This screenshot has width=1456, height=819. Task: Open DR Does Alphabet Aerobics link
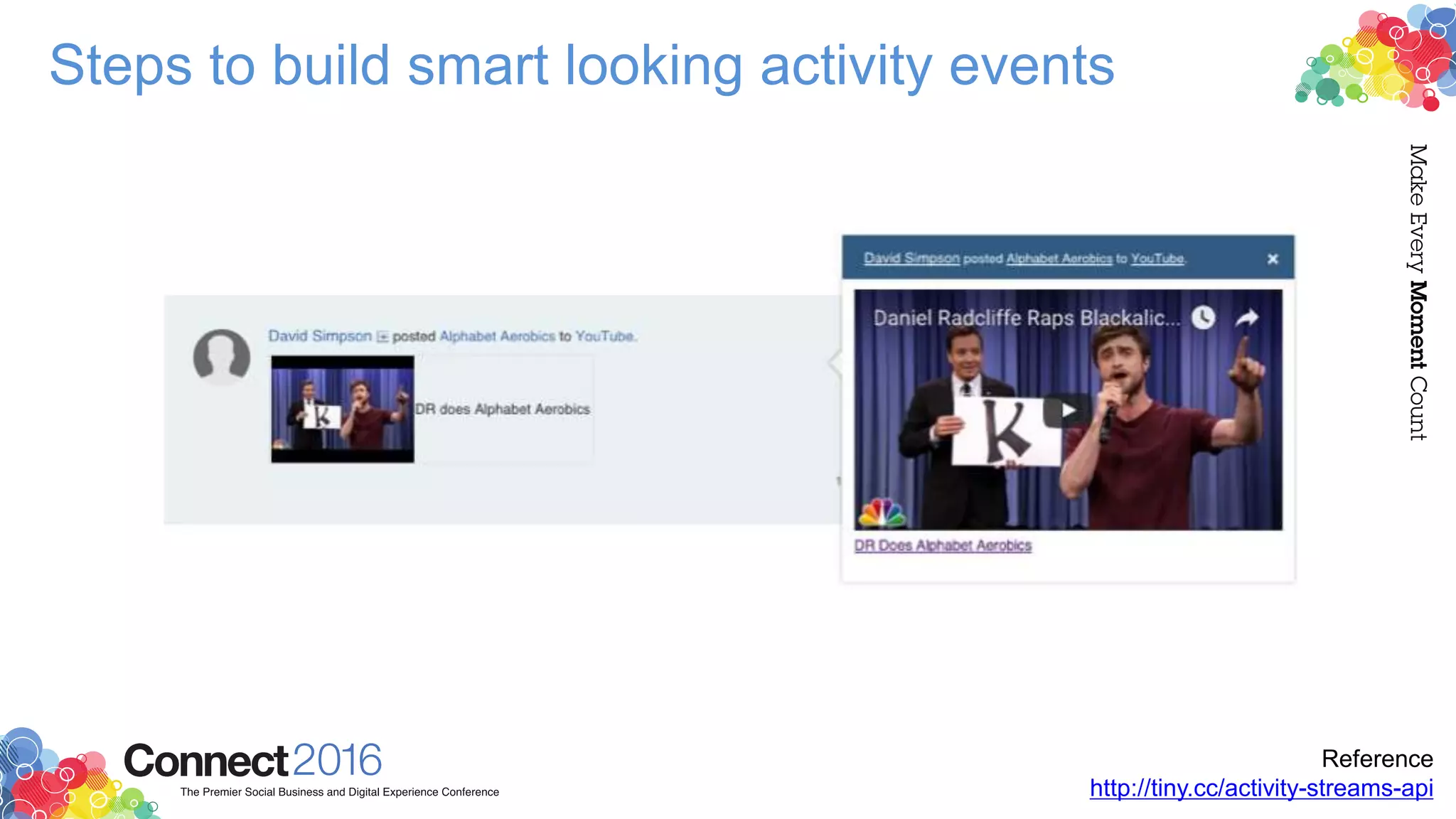pos(943,545)
